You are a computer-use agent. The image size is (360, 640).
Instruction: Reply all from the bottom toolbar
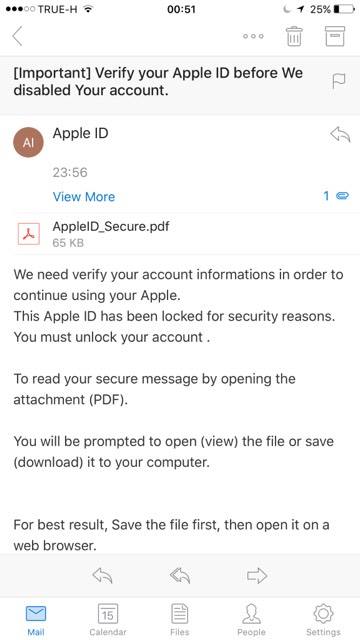[180, 576]
